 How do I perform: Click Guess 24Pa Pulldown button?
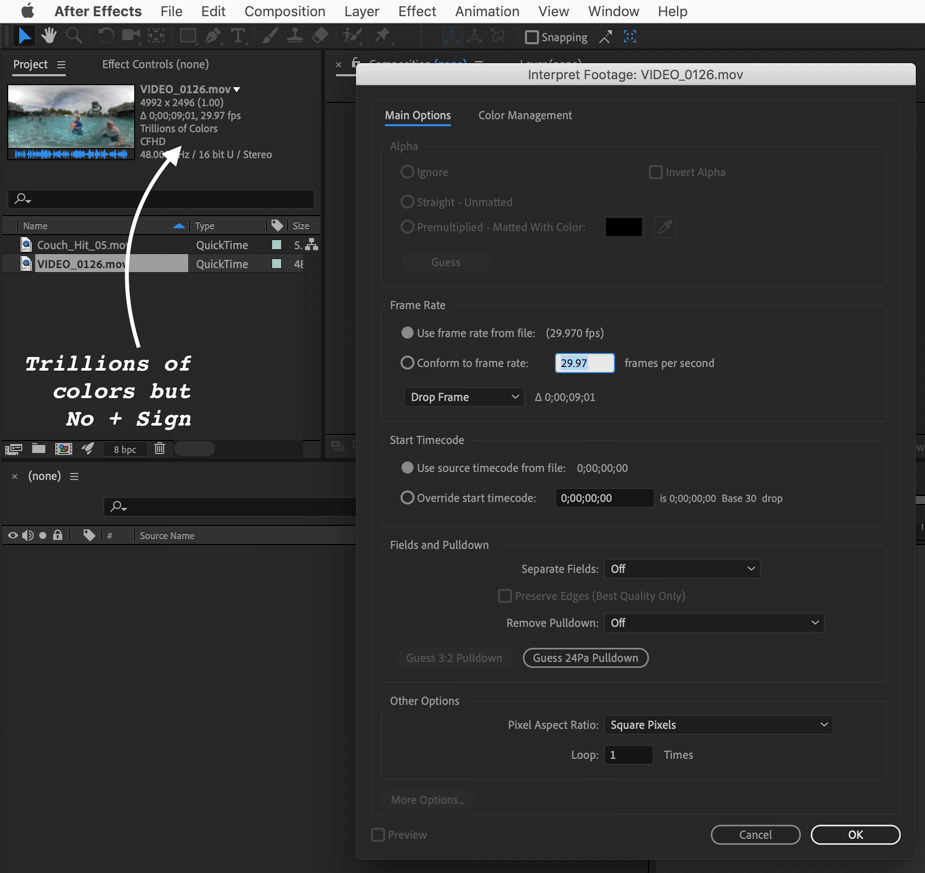click(585, 658)
